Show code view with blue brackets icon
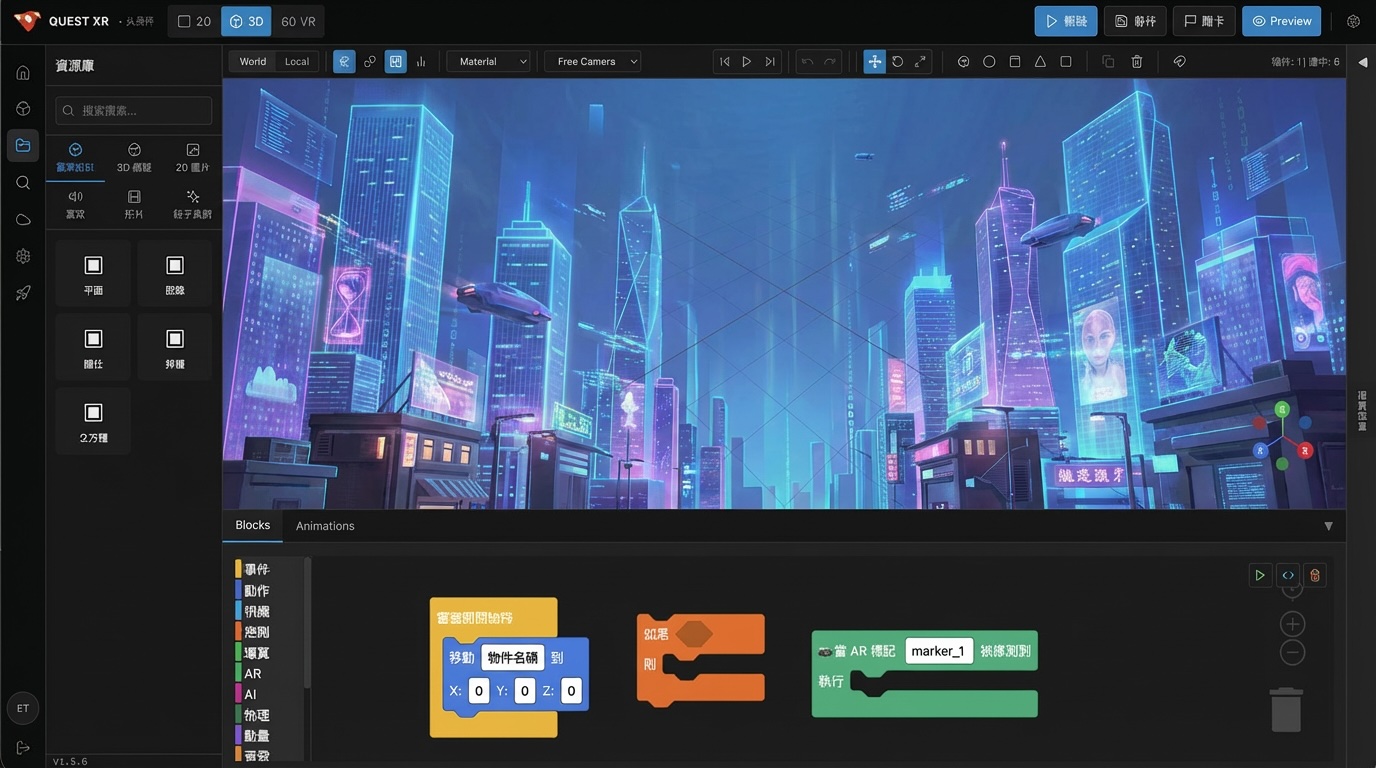 tap(1288, 575)
